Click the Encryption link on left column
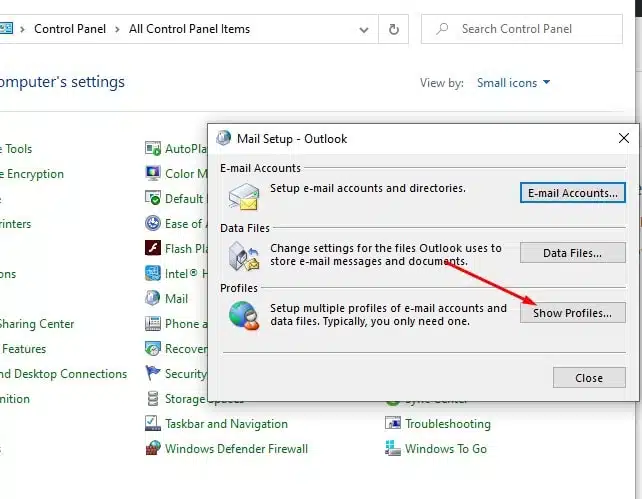This screenshot has height=499, width=642. pos(32,174)
